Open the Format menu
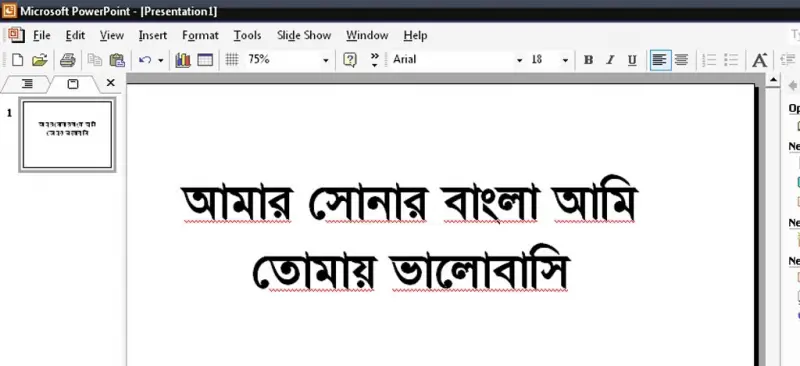Image resolution: width=800 pixels, height=366 pixels. coord(200,35)
